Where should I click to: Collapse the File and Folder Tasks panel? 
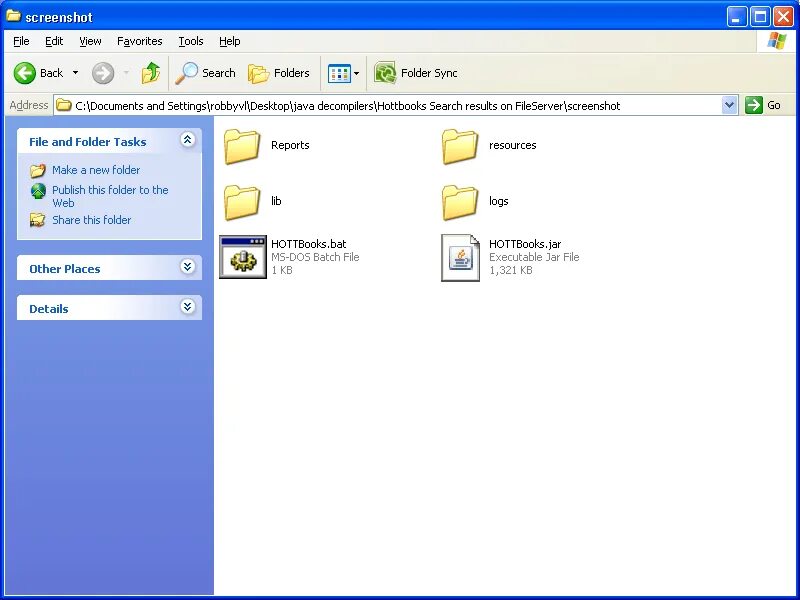187,140
